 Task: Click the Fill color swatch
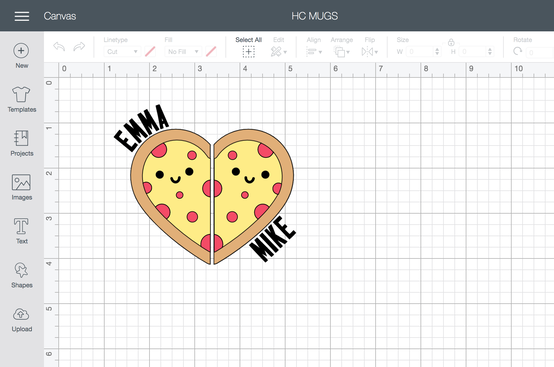[x=211, y=52]
